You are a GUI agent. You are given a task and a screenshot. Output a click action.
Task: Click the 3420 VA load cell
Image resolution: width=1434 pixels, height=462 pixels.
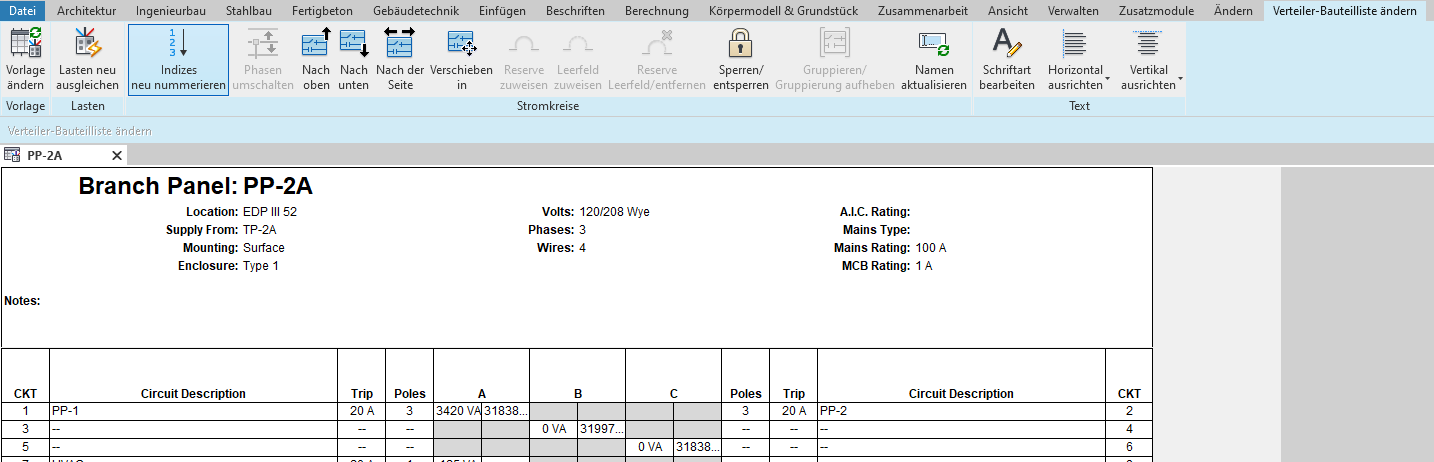click(x=458, y=411)
